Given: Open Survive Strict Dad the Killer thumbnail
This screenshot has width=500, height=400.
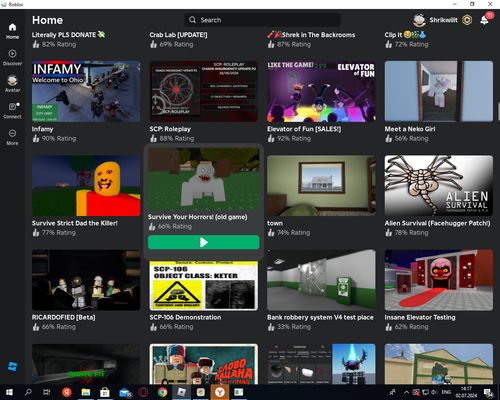Looking at the screenshot, I should pyautogui.click(x=86, y=186).
